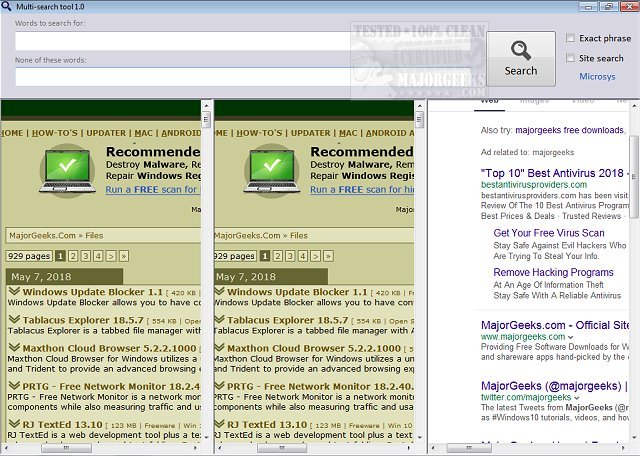
Task: Click last page double arrow in middle pane
Action: [x=329, y=256]
